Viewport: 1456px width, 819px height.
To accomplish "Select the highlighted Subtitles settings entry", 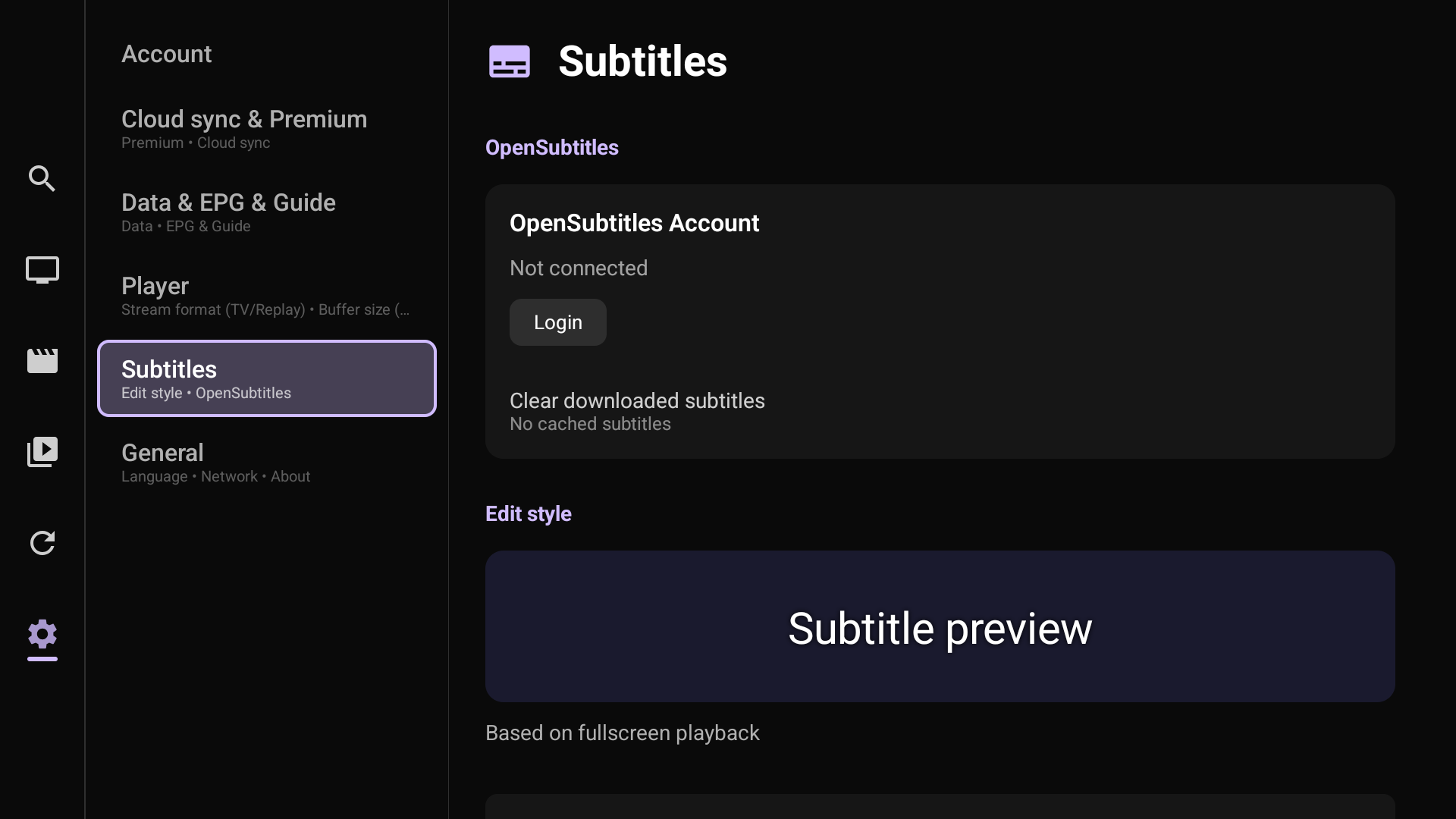I will tap(266, 378).
